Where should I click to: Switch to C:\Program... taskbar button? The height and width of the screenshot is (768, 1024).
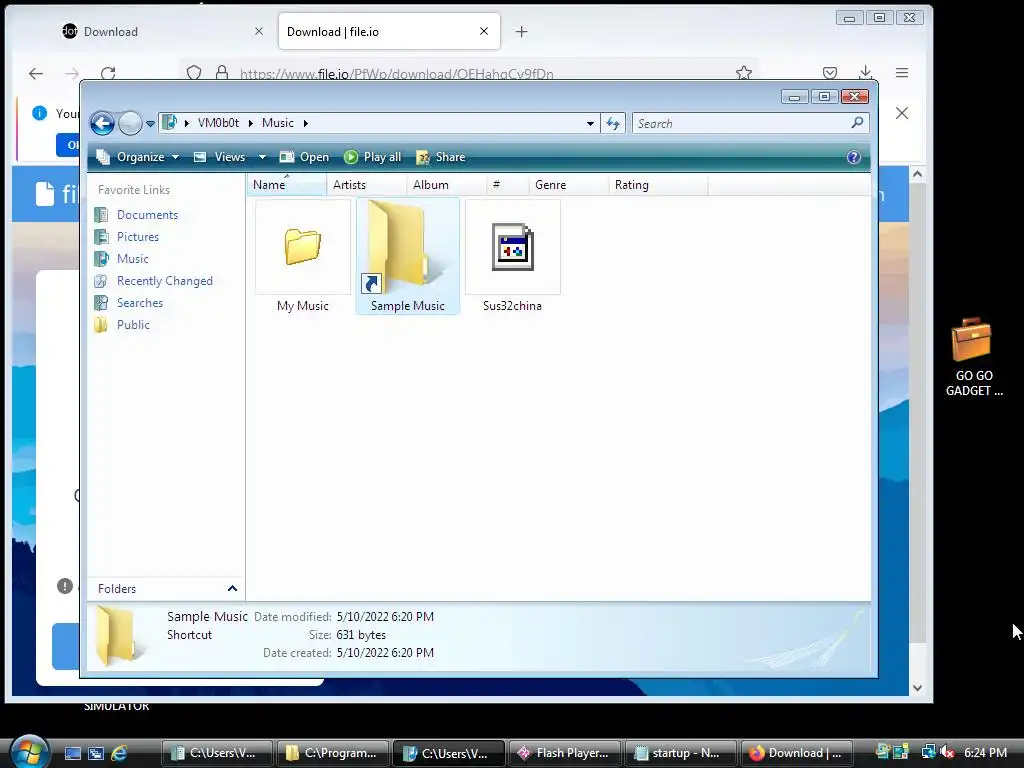[333, 753]
